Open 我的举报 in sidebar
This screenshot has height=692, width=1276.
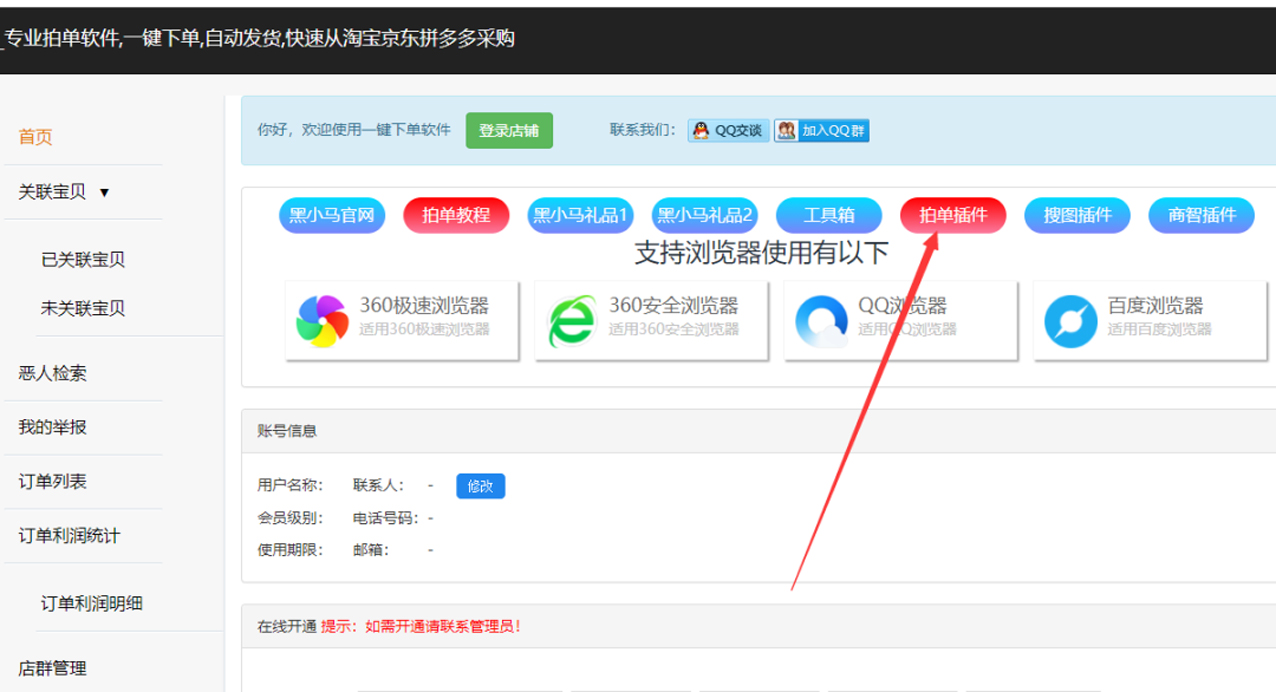(x=53, y=427)
